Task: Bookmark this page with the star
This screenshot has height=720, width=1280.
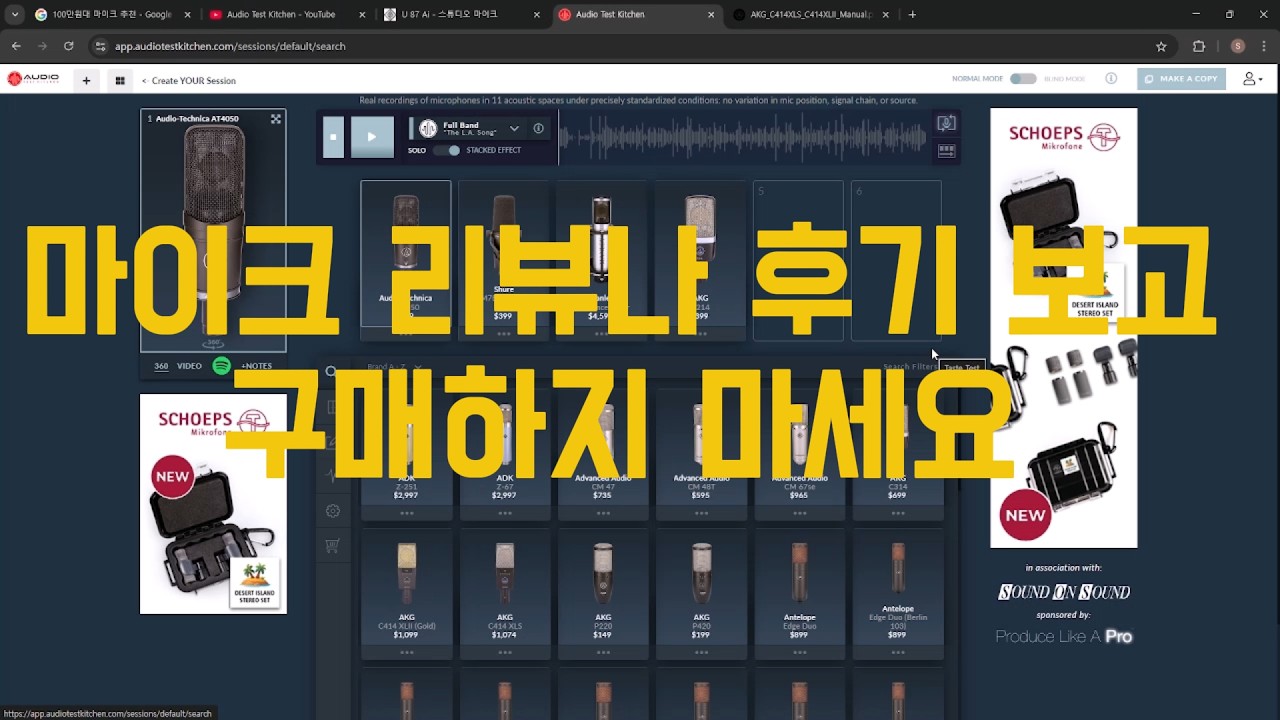Action: 1161,46
